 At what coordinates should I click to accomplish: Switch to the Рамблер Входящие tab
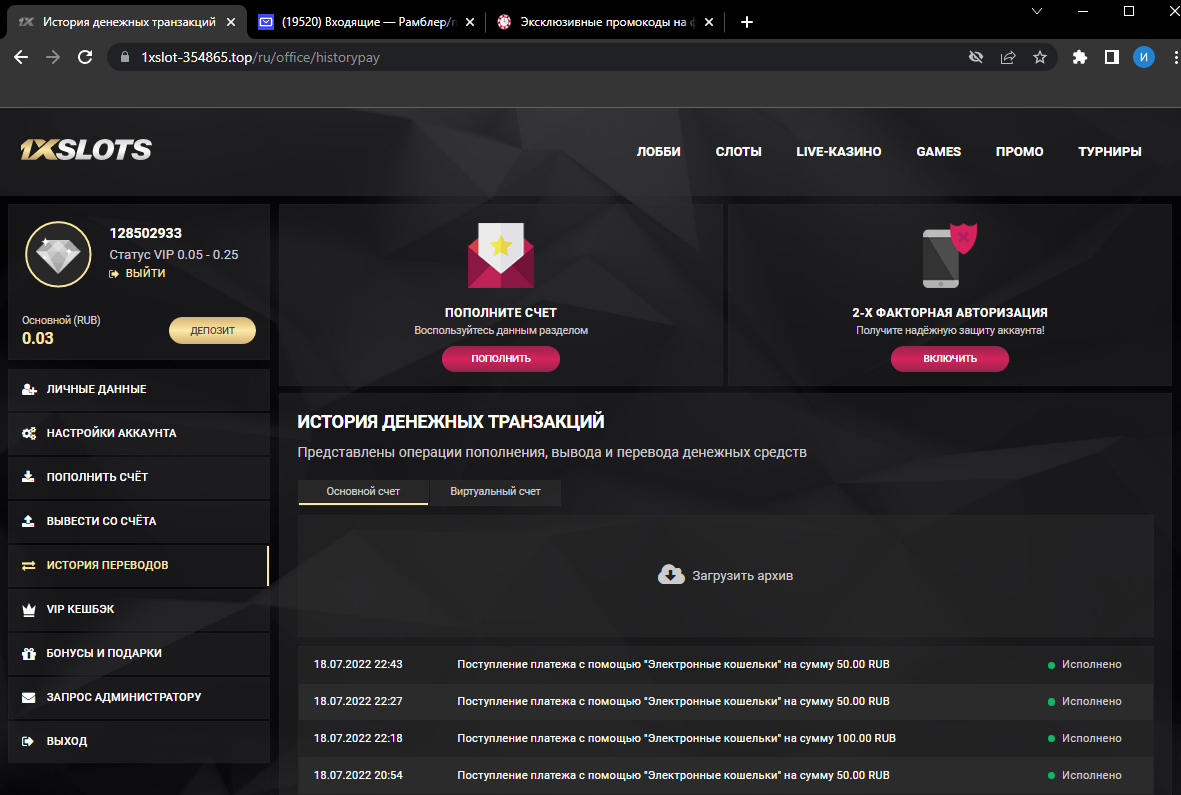[366, 22]
